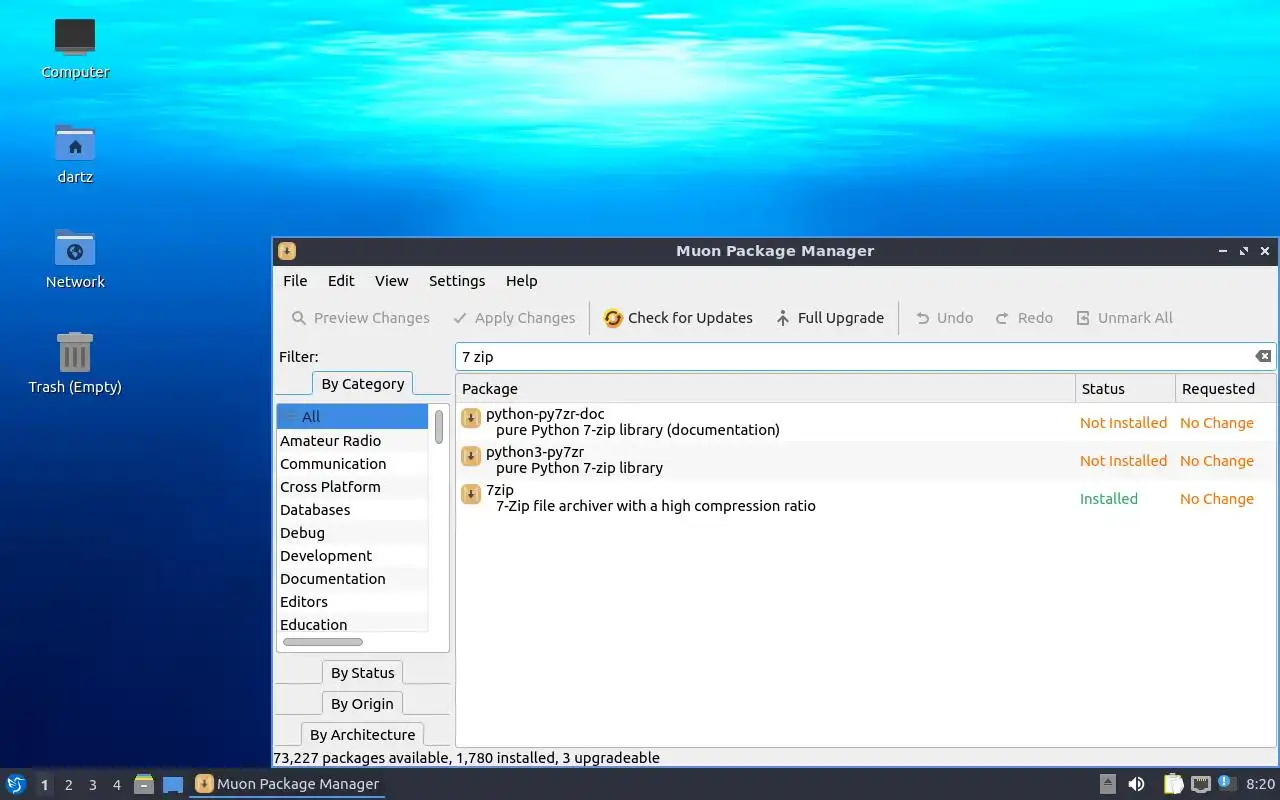This screenshot has width=1280, height=800.
Task: Click the Muon Package Manager taskbar entry
Action: [287, 784]
